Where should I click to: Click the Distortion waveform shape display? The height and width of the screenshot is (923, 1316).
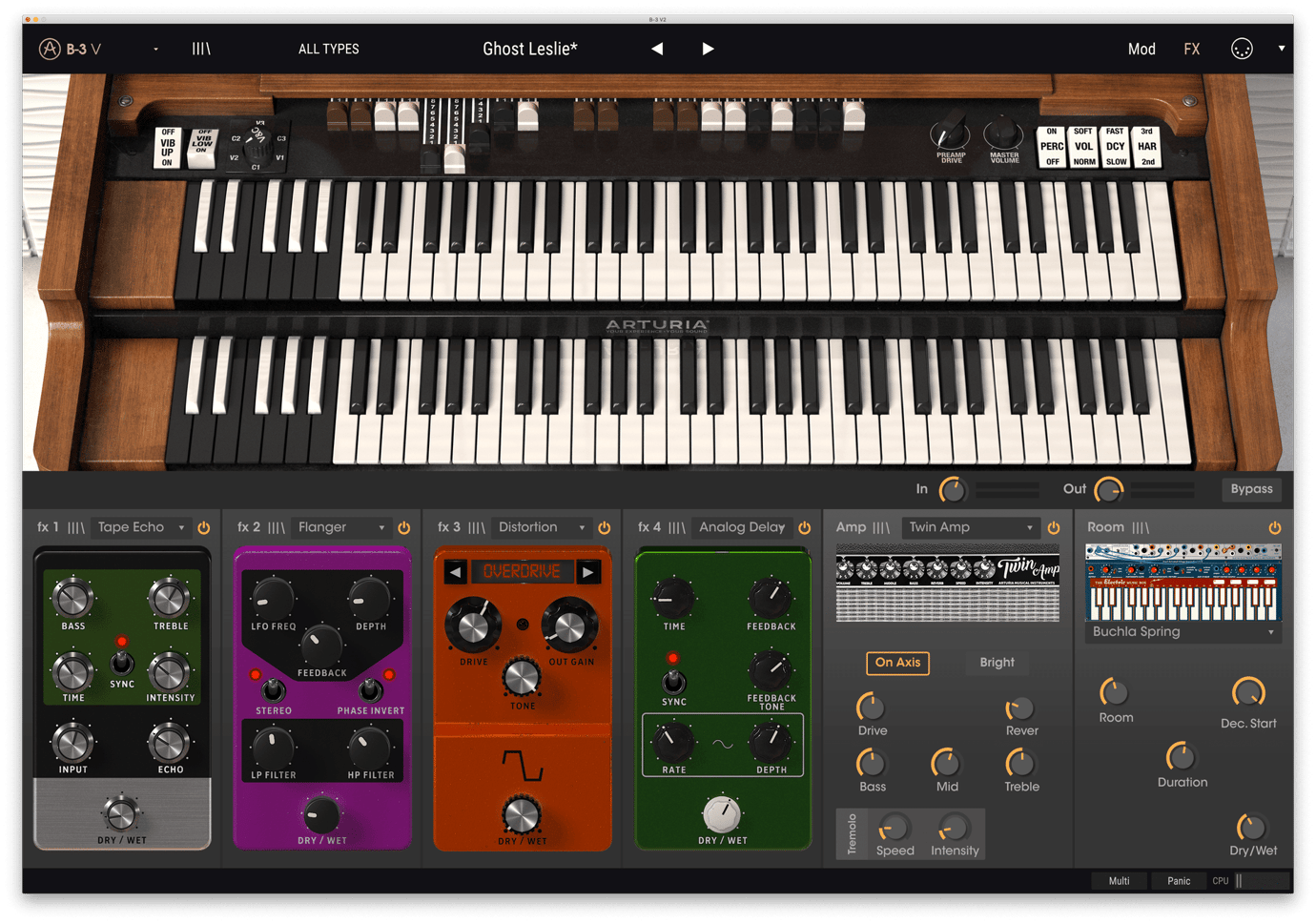pos(523,765)
